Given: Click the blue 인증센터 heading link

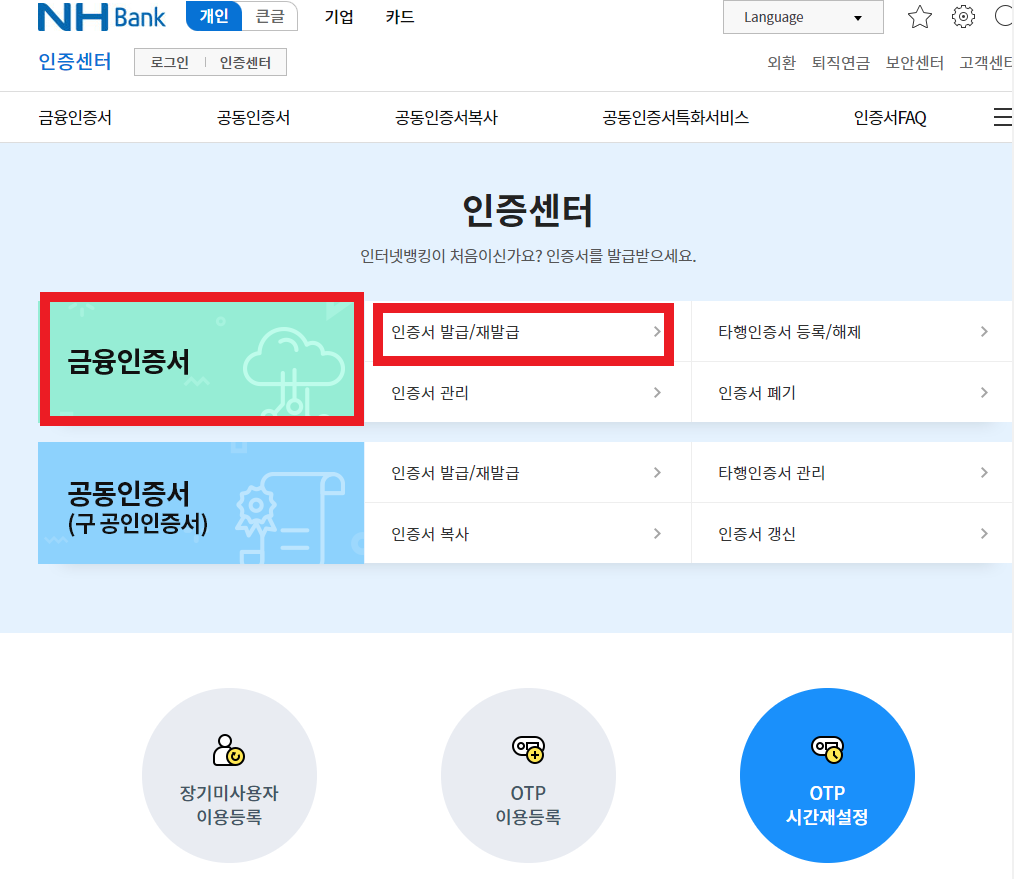Looking at the screenshot, I should pos(75,61).
